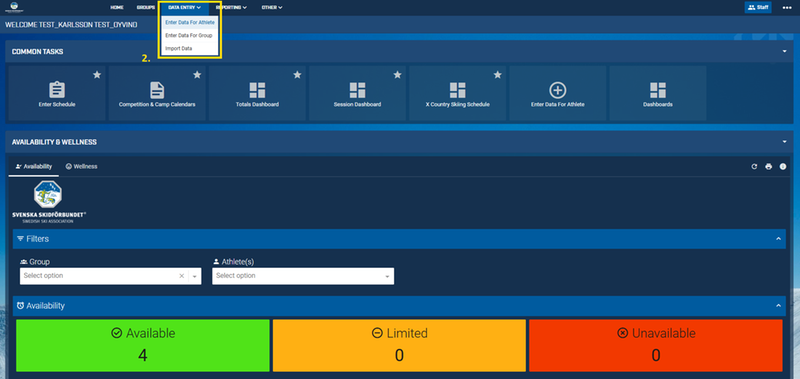Screen dimensions: 800x379
Task: Open the Totals Dashboard tile
Action: click(257, 93)
